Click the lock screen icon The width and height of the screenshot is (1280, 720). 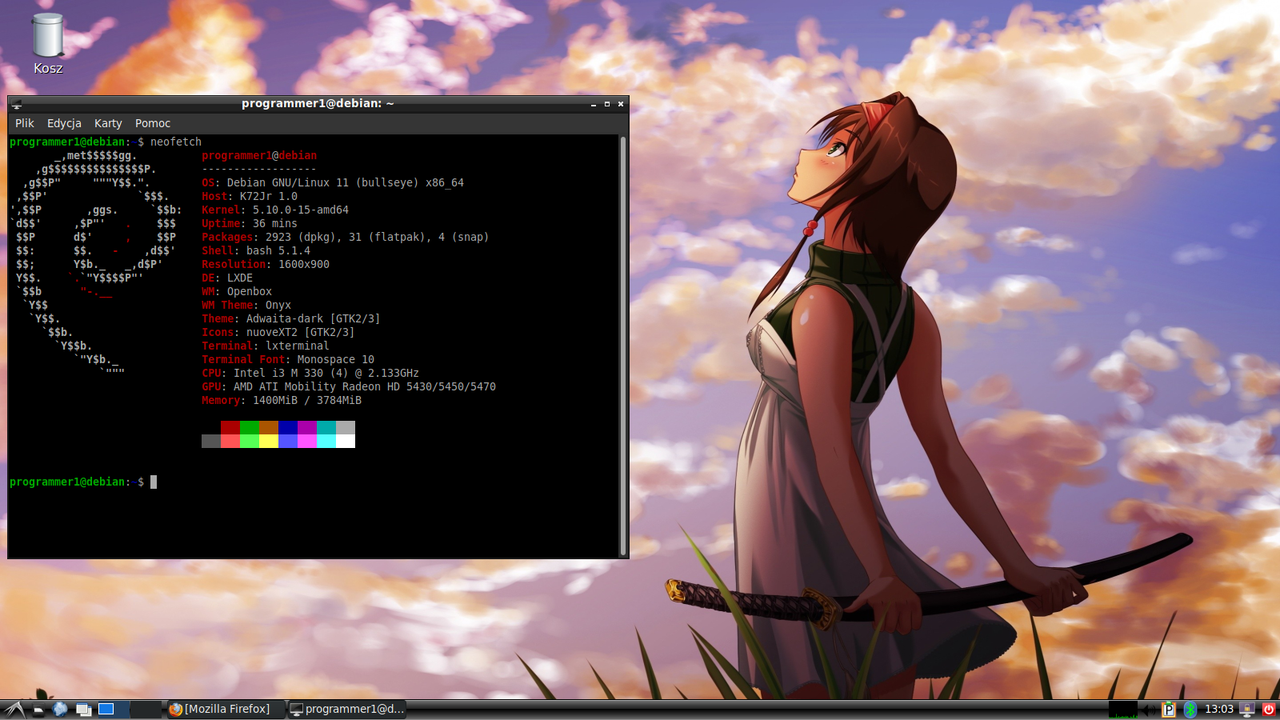tap(1247, 710)
